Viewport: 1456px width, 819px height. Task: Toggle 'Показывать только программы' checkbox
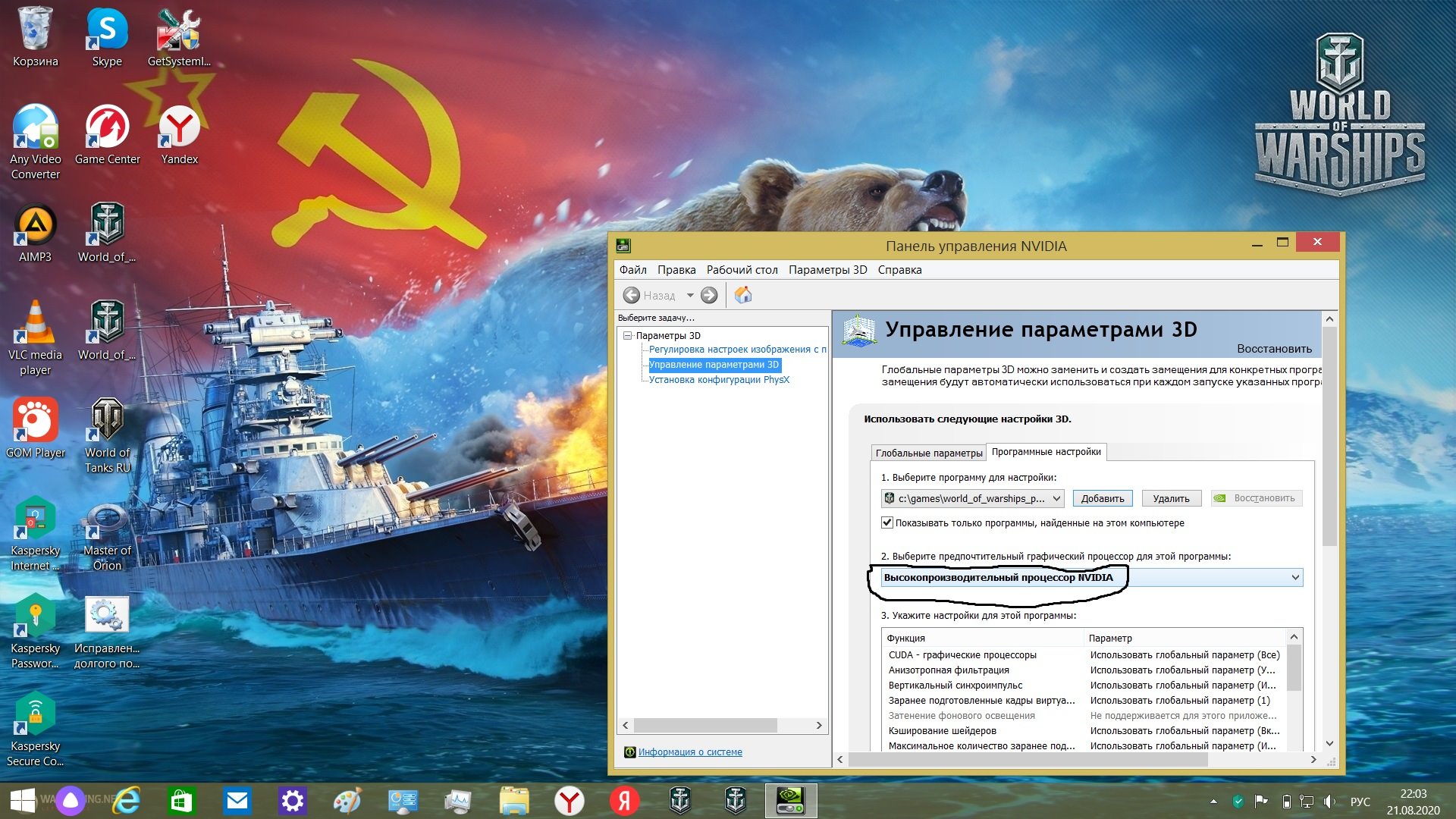pos(886,522)
